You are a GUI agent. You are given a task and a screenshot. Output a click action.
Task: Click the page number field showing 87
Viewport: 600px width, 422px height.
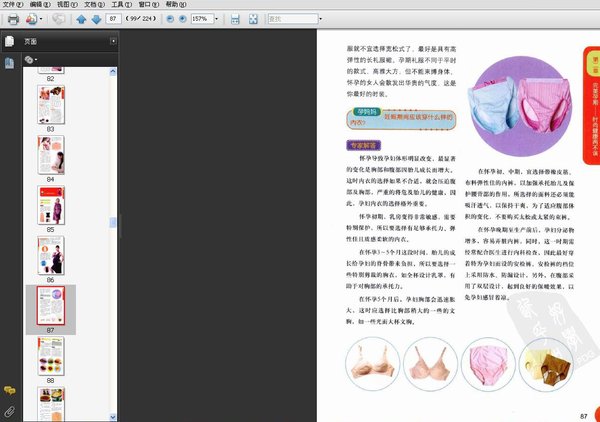[115, 19]
